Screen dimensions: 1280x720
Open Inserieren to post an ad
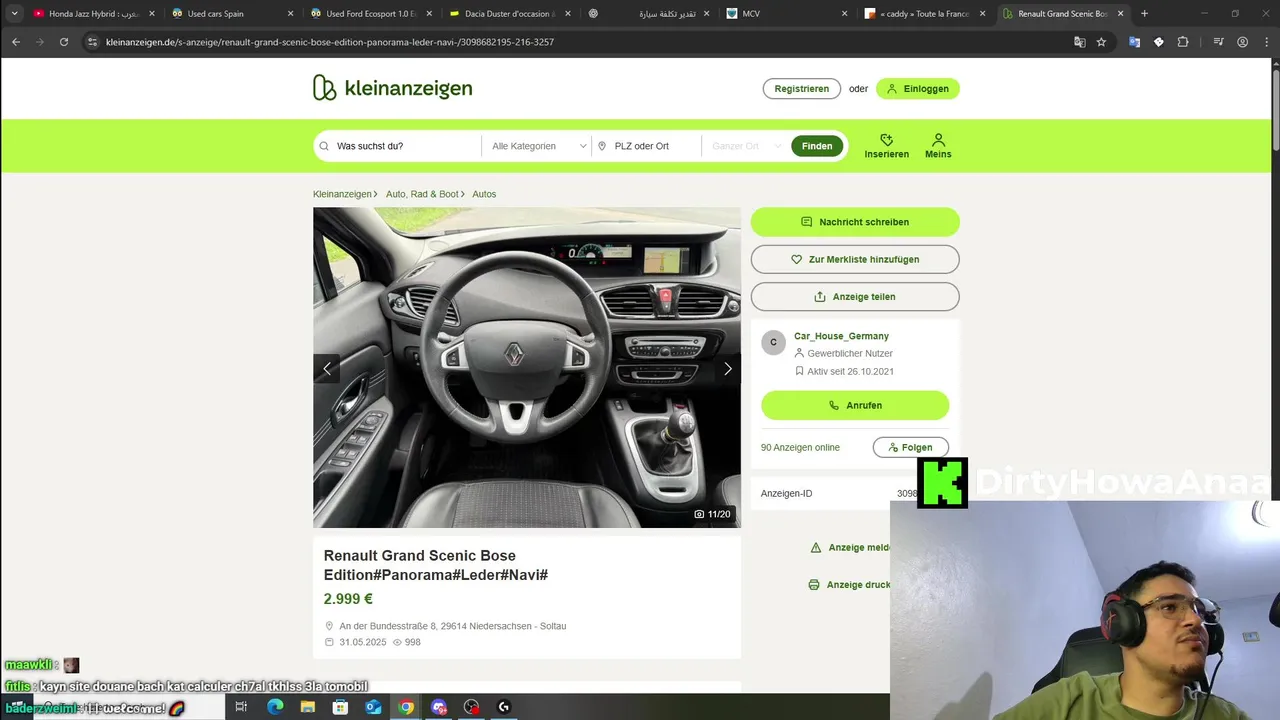click(886, 146)
